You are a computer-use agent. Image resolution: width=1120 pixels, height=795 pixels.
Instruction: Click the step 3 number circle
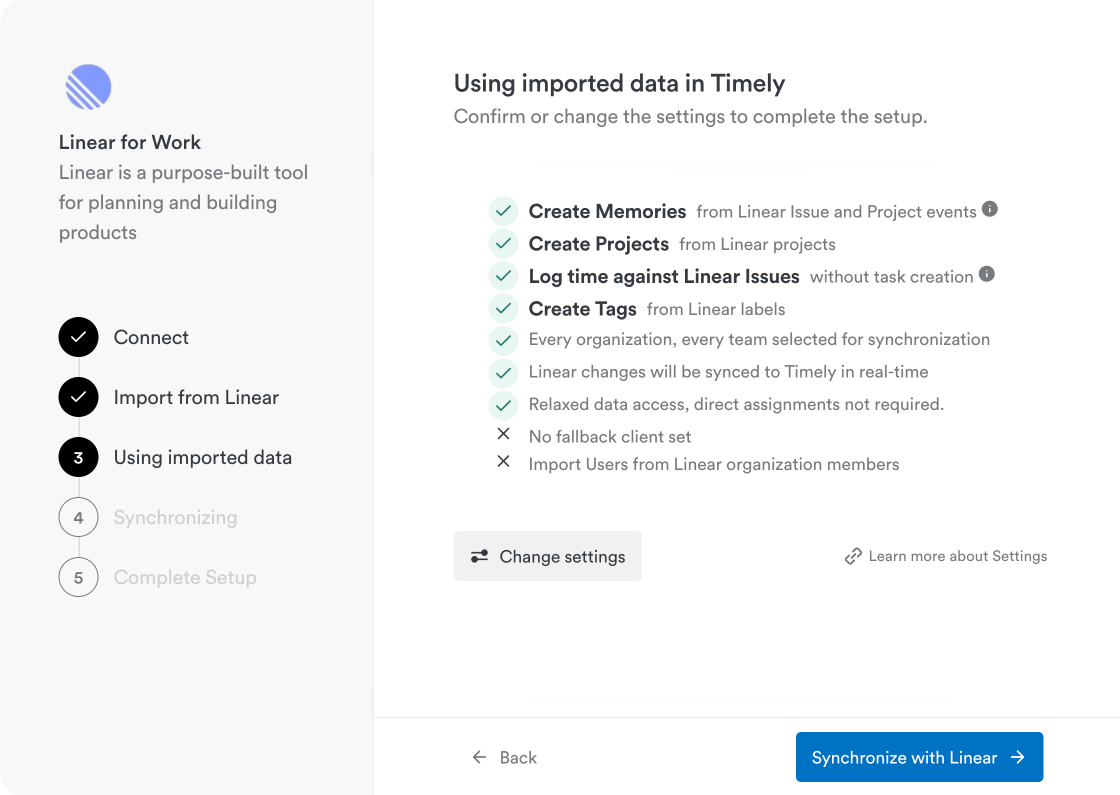[x=78, y=458]
